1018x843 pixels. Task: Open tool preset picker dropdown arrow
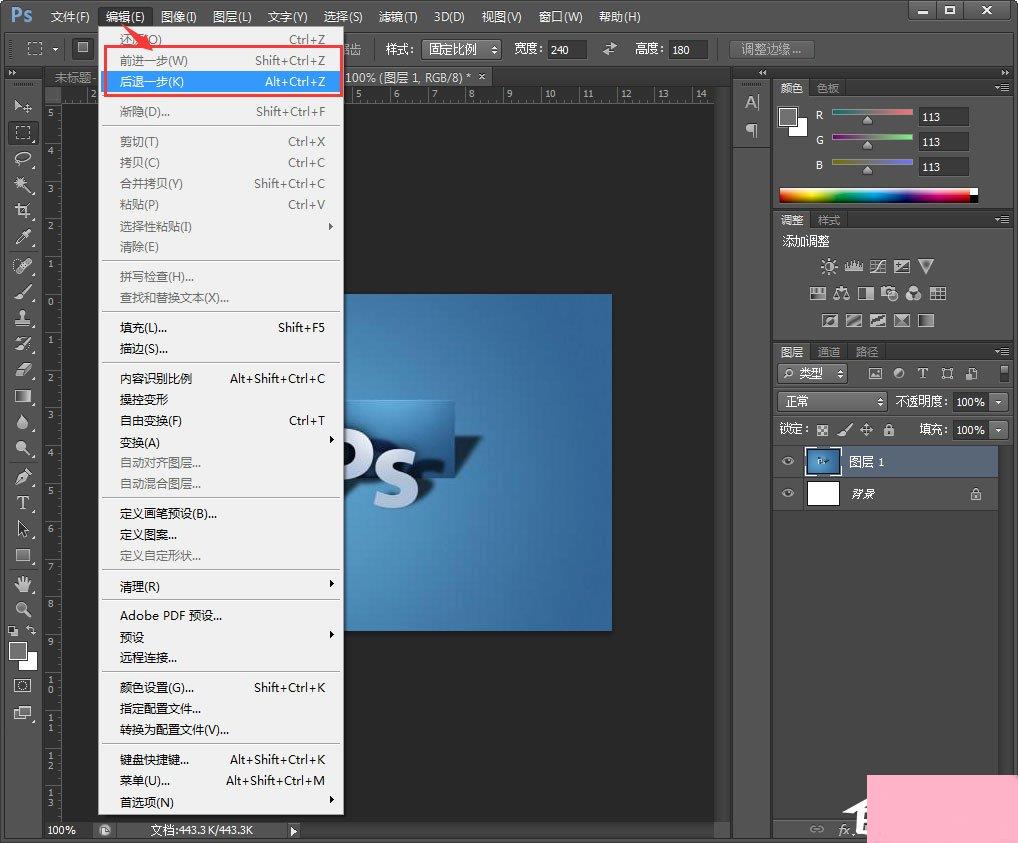tap(56, 49)
